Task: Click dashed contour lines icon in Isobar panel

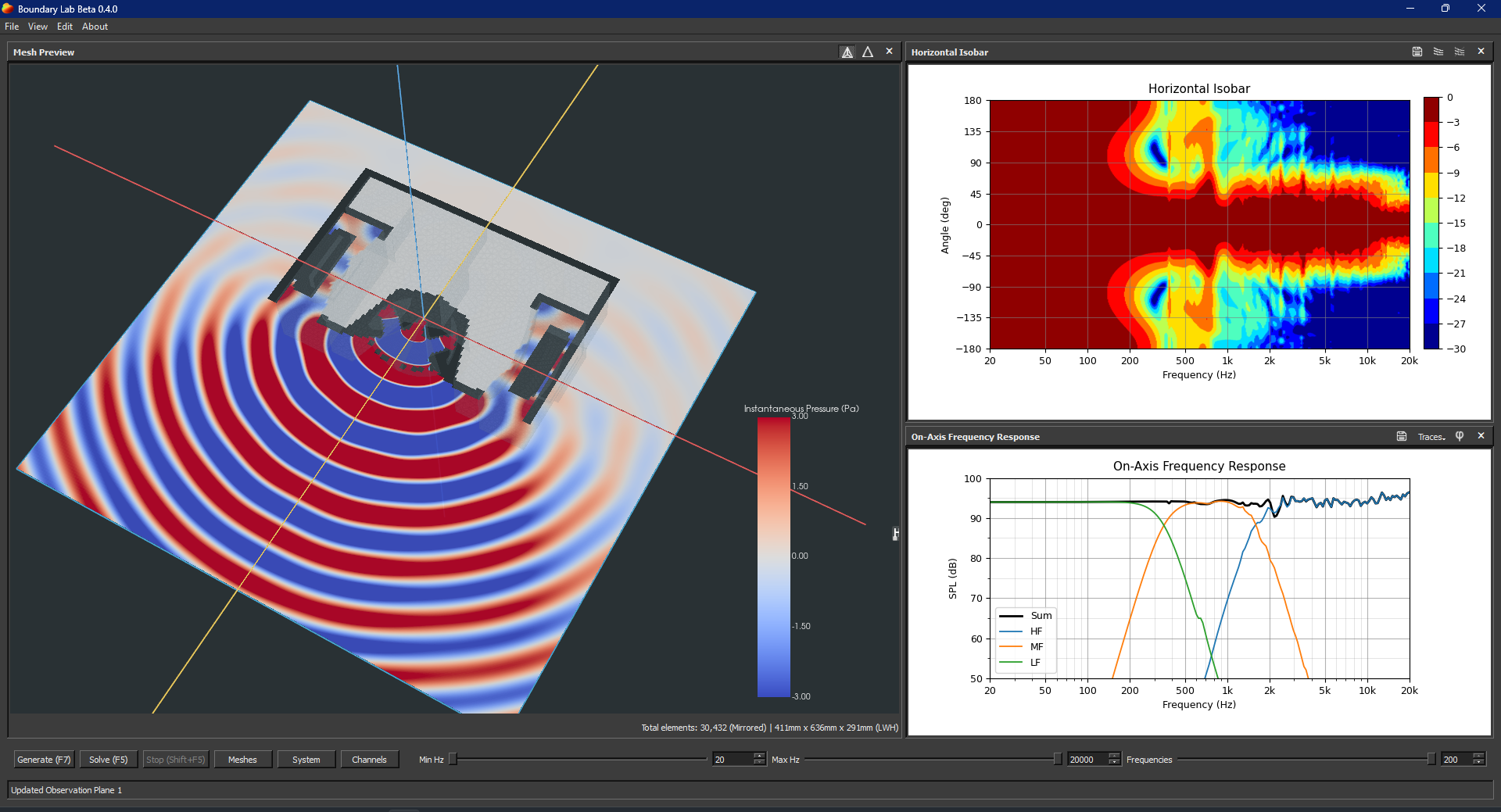Action: click(1460, 52)
